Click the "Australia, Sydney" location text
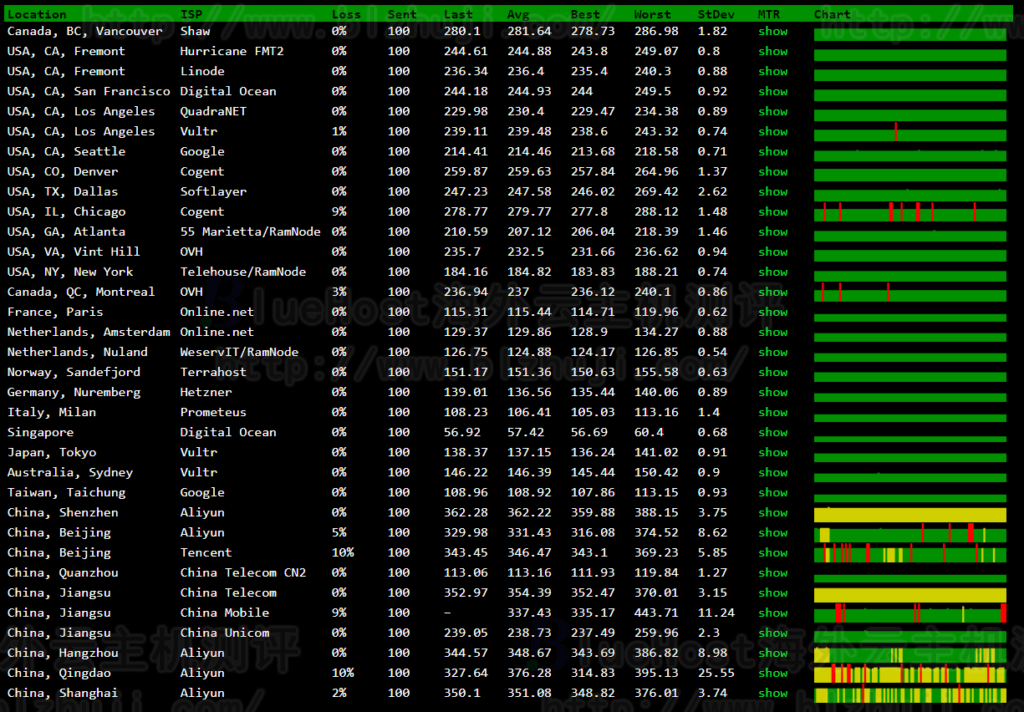The height and width of the screenshot is (712, 1024). point(70,472)
